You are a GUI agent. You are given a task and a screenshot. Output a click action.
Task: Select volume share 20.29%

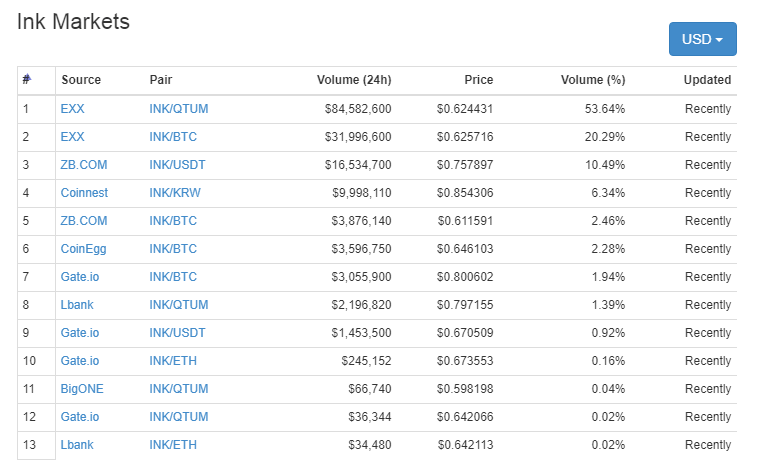tap(605, 137)
